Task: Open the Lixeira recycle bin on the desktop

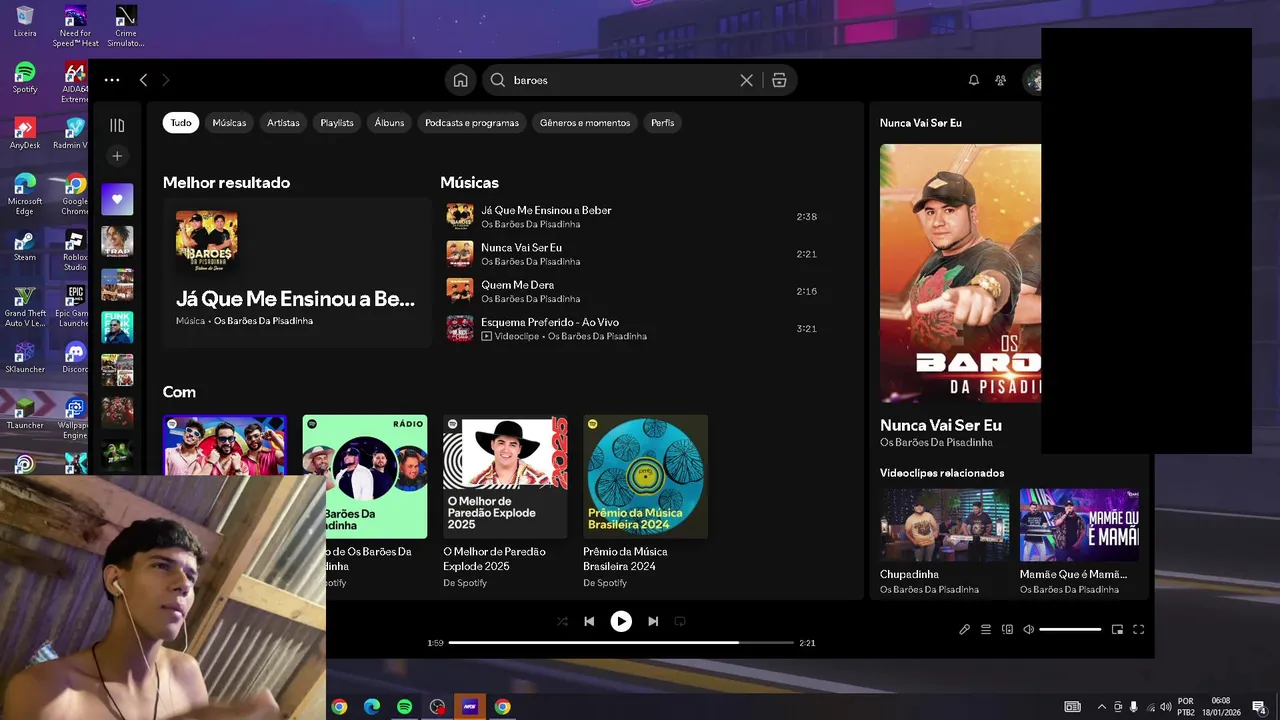Action: click(25, 22)
